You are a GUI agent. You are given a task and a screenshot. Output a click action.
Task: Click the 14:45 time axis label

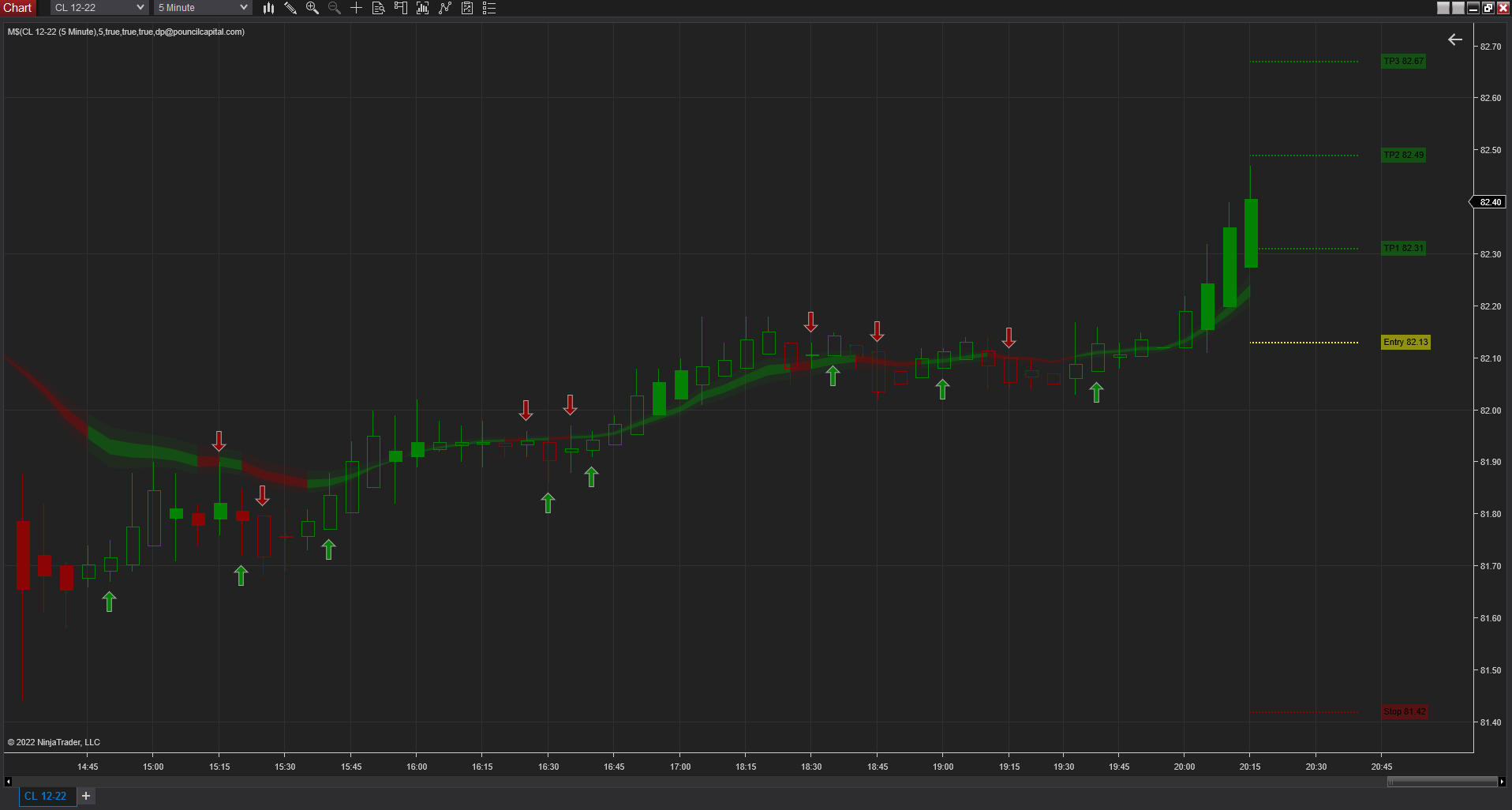point(88,767)
